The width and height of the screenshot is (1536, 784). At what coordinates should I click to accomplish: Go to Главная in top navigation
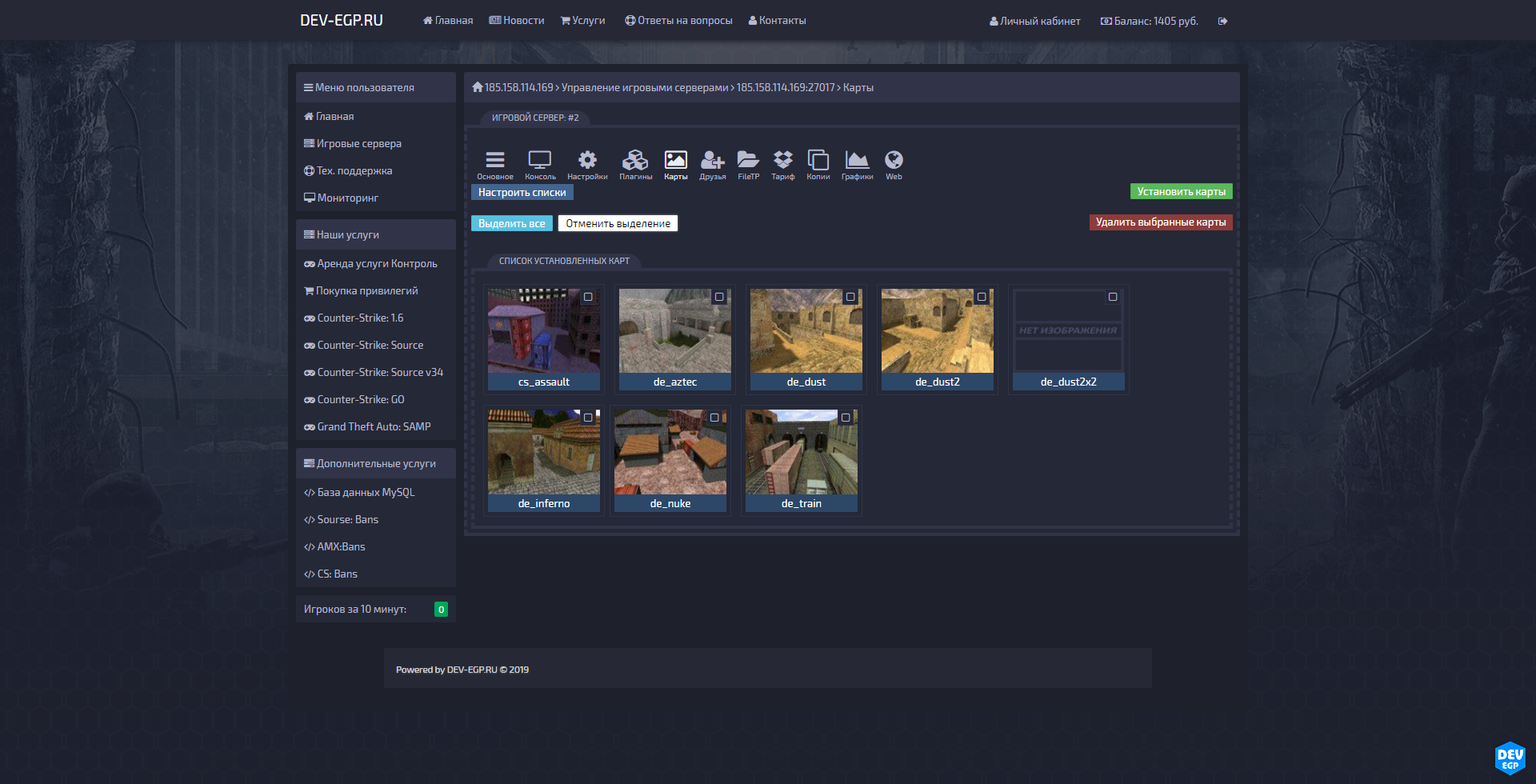[448, 21]
